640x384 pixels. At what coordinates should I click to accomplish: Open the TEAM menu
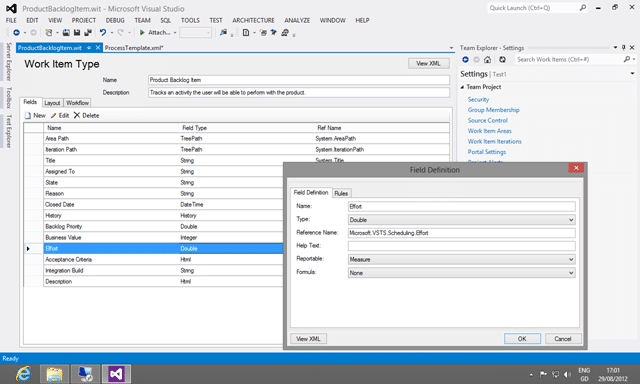point(142,20)
